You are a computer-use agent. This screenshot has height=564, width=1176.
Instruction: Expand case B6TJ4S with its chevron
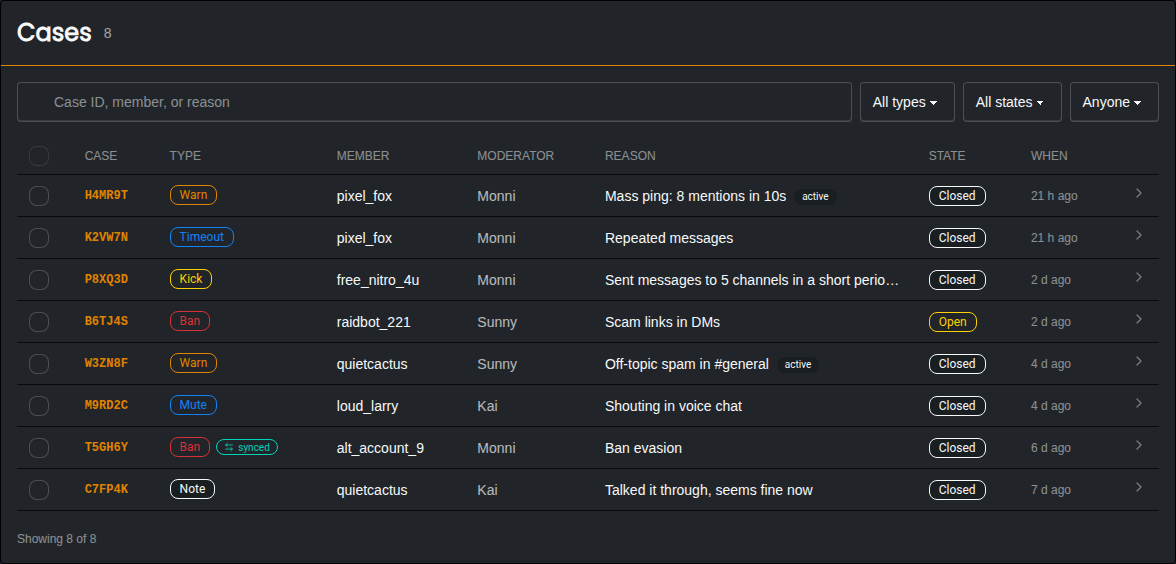pyautogui.click(x=1138, y=320)
